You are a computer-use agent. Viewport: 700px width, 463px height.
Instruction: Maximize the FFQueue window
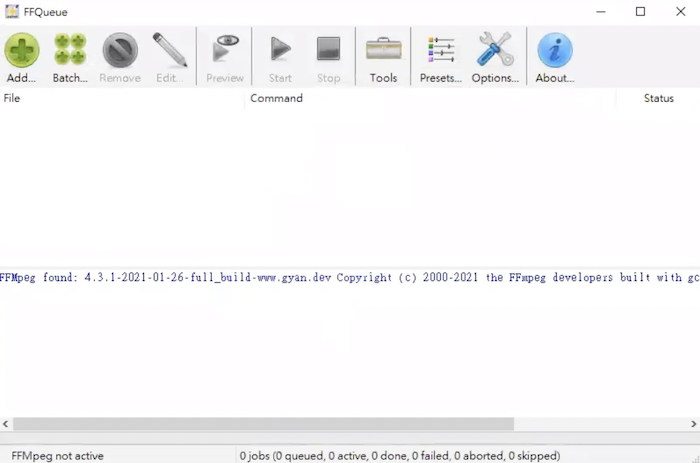(x=640, y=12)
